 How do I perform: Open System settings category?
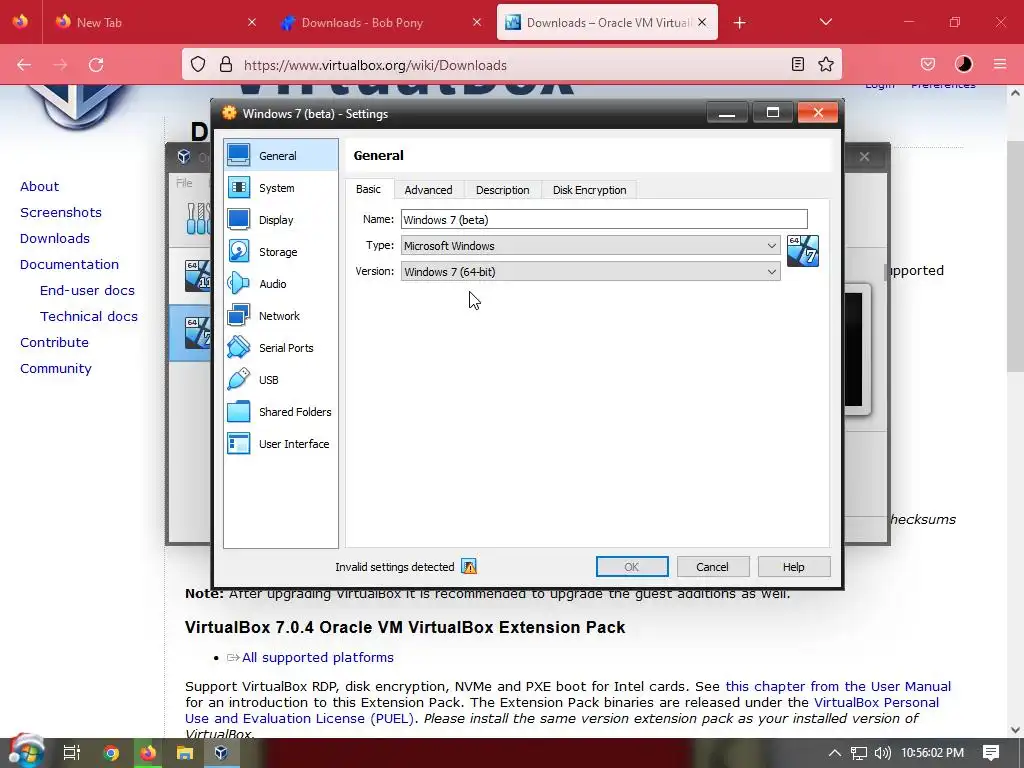[281, 188]
